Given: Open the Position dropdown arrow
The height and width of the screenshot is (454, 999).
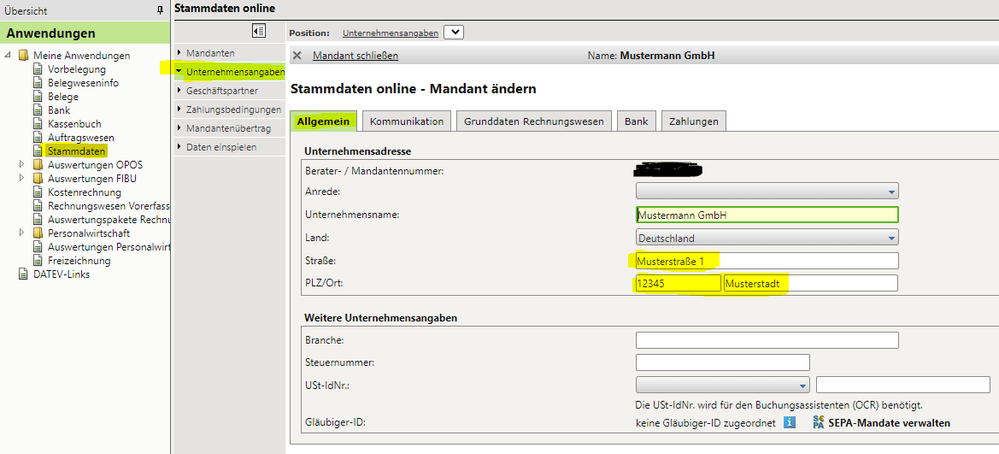Looking at the screenshot, I should tap(454, 32).
